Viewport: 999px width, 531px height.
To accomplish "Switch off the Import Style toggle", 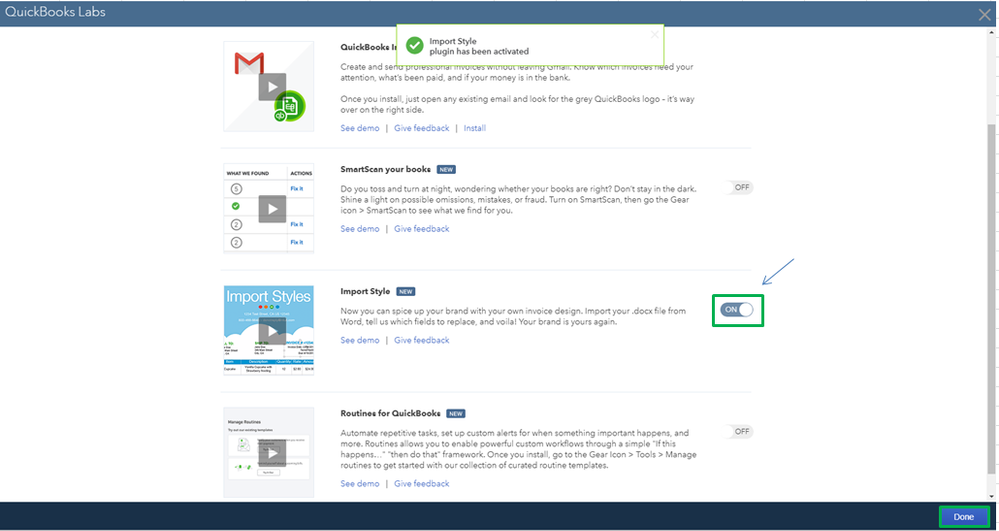I will [x=737, y=310].
